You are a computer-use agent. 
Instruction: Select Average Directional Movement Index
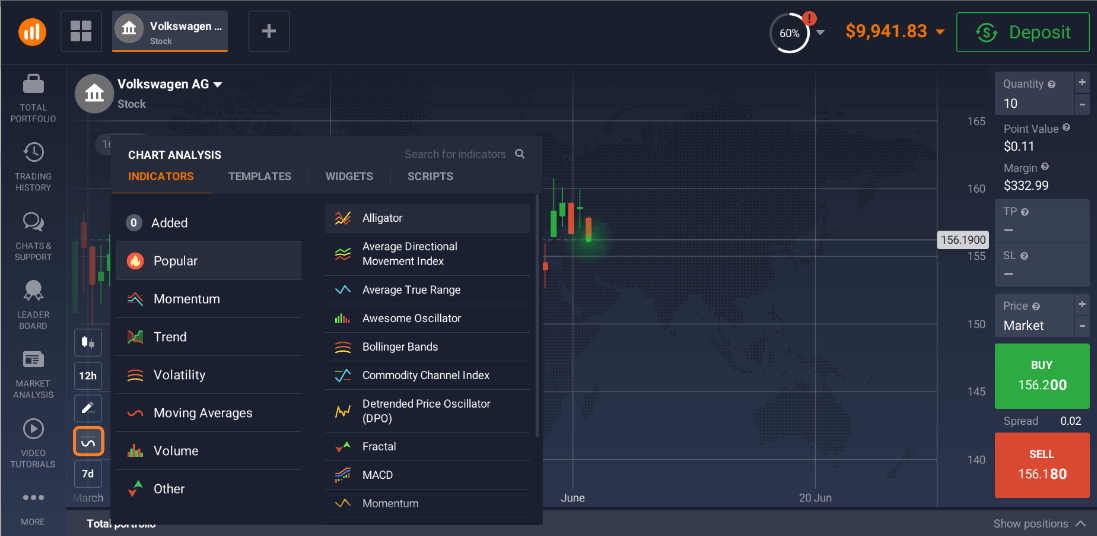coord(427,254)
